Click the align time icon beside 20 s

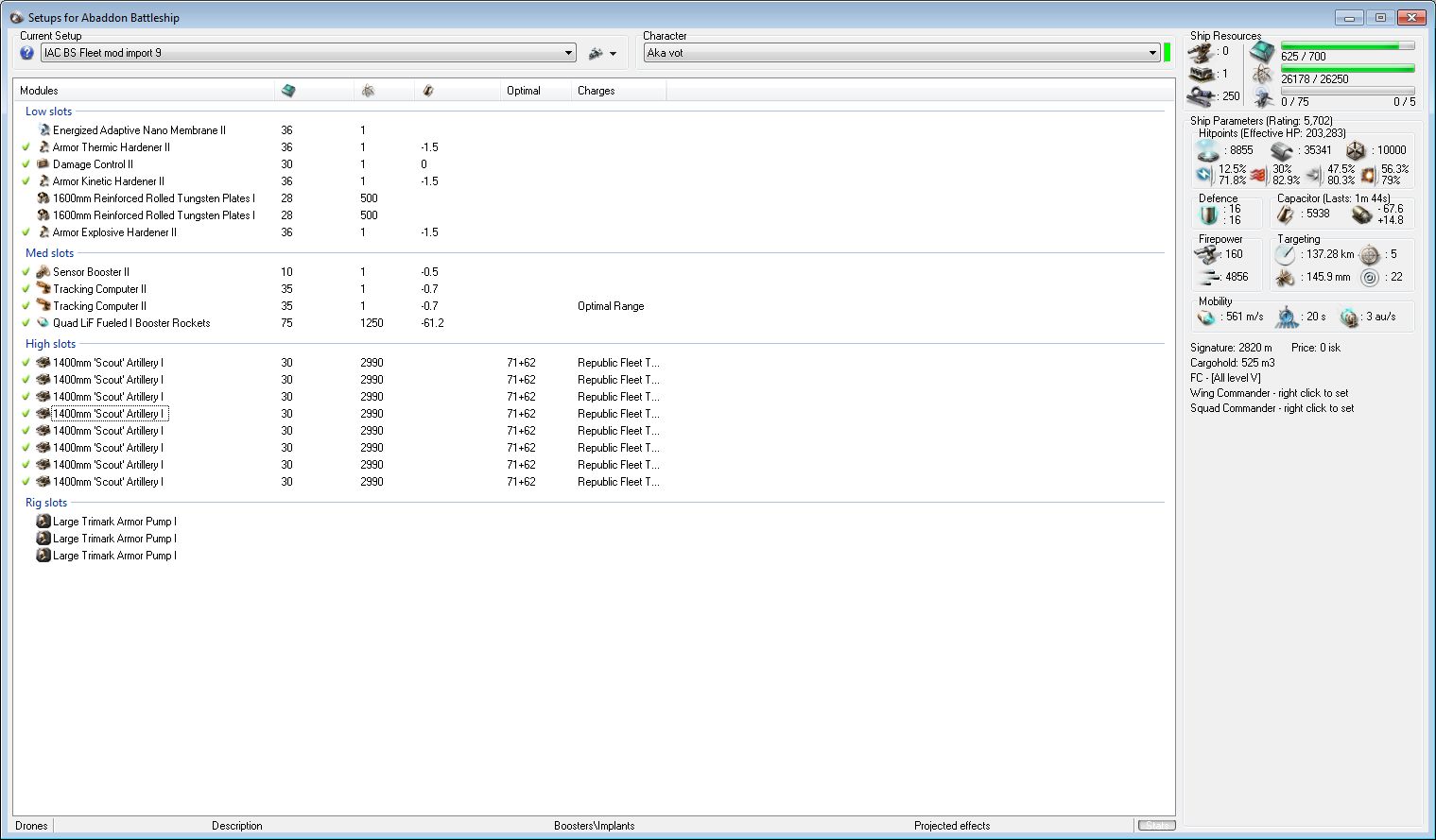point(1287,317)
